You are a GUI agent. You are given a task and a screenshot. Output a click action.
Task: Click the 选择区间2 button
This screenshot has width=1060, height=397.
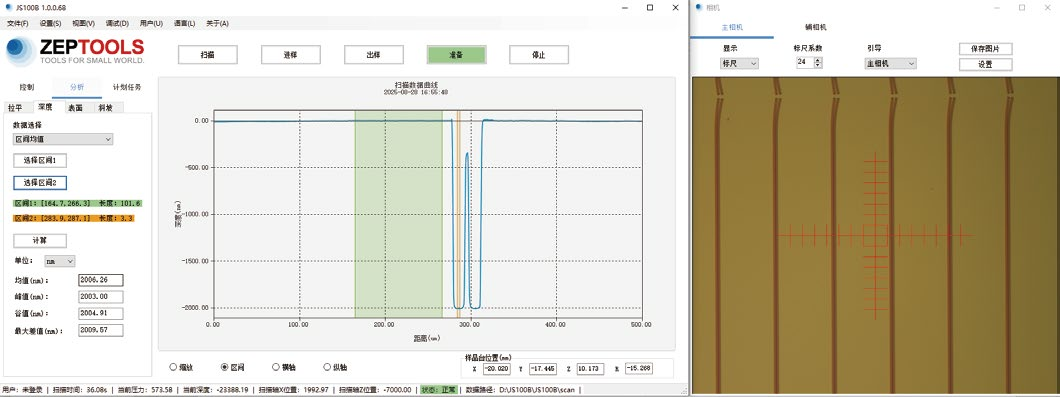(x=40, y=183)
